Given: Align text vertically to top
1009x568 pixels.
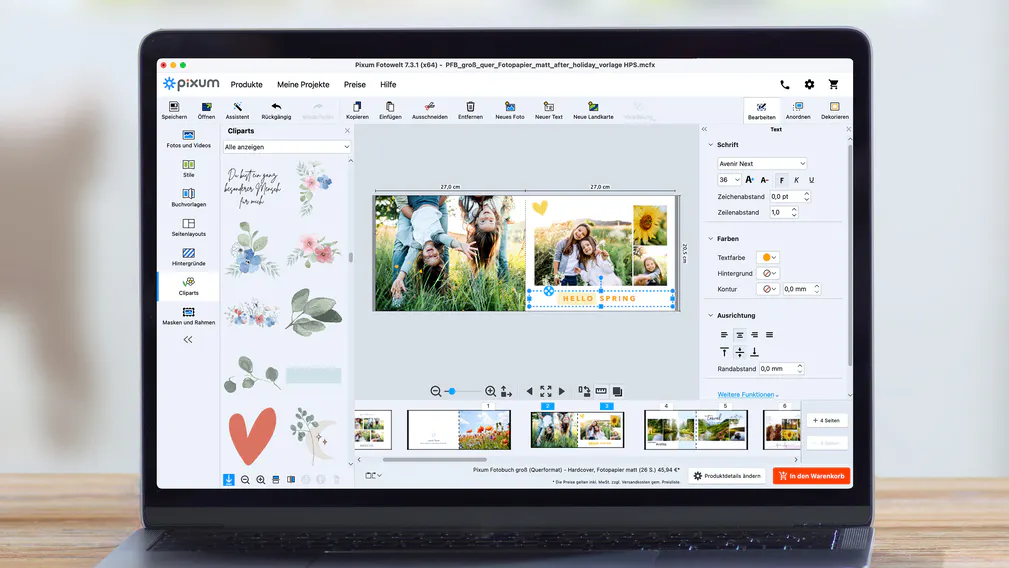Looking at the screenshot, I should pos(724,352).
